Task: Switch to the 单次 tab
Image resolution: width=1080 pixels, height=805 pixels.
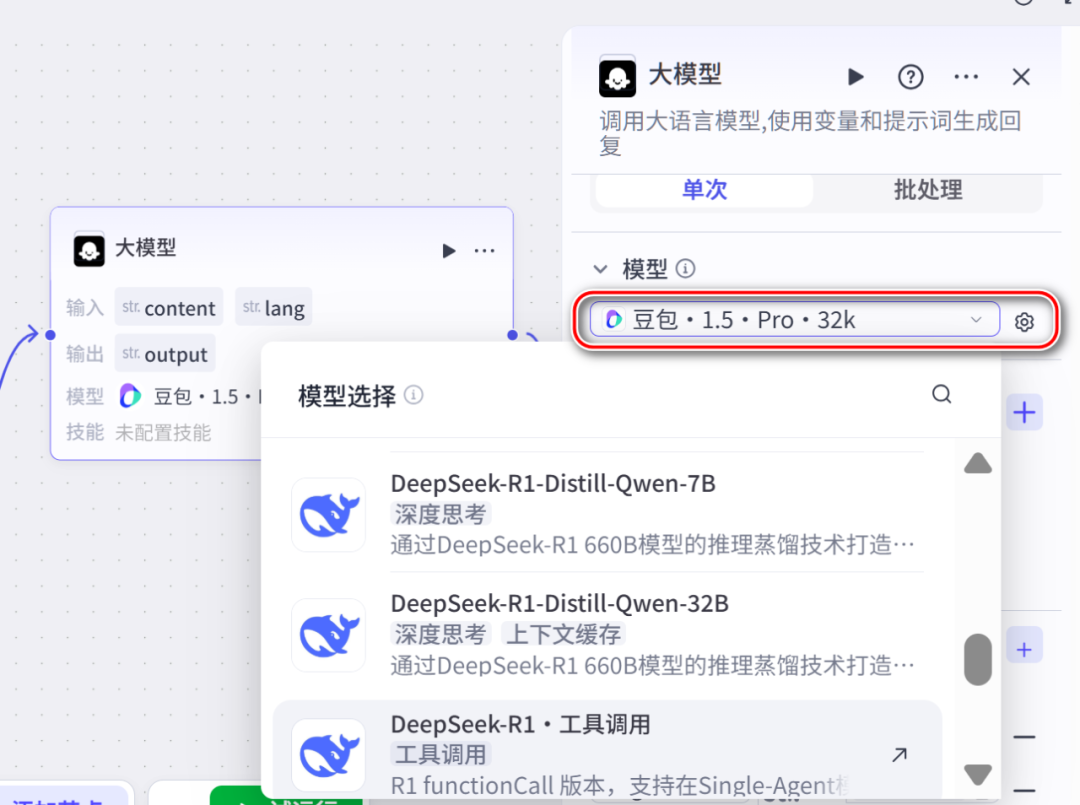Action: pyautogui.click(x=704, y=189)
